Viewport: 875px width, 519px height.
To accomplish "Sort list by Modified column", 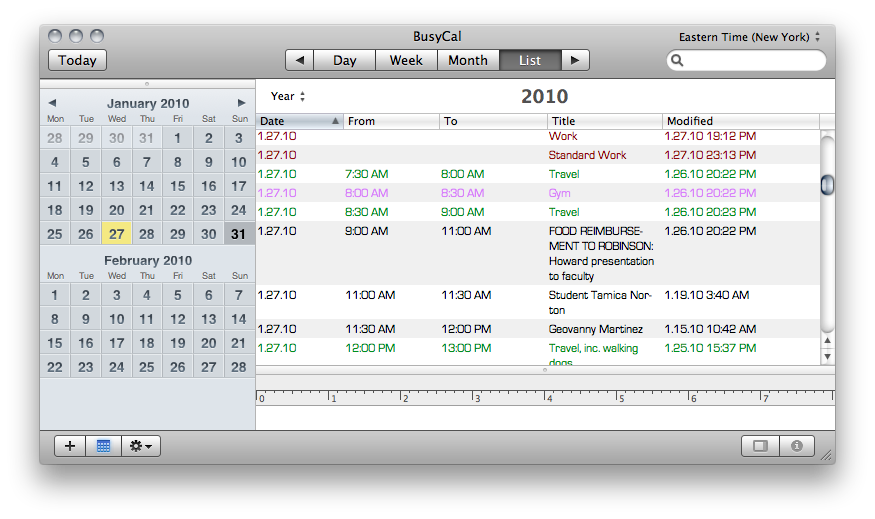I will point(741,121).
